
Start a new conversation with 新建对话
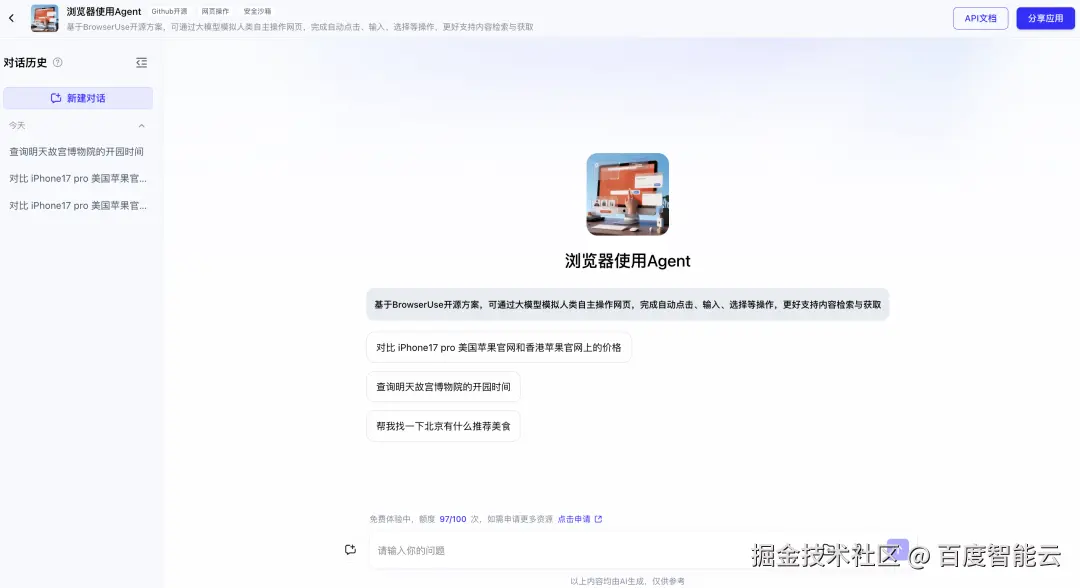78,98
